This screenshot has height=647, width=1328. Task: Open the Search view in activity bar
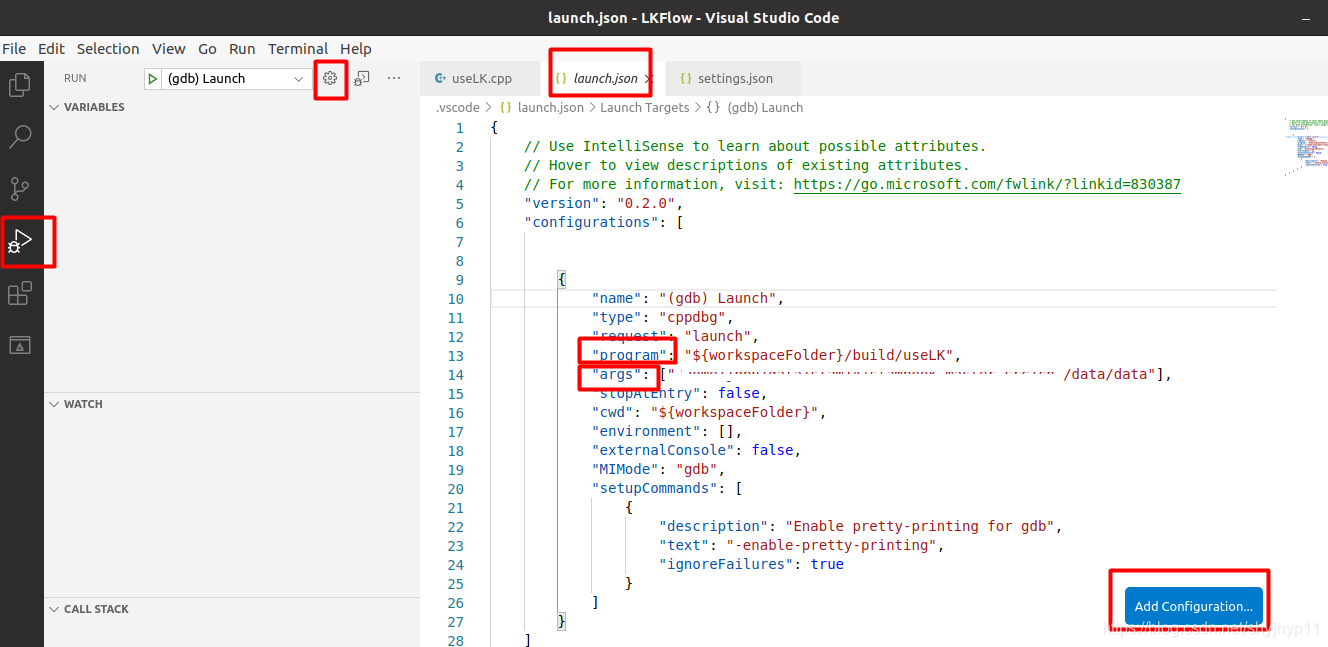point(20,137)
